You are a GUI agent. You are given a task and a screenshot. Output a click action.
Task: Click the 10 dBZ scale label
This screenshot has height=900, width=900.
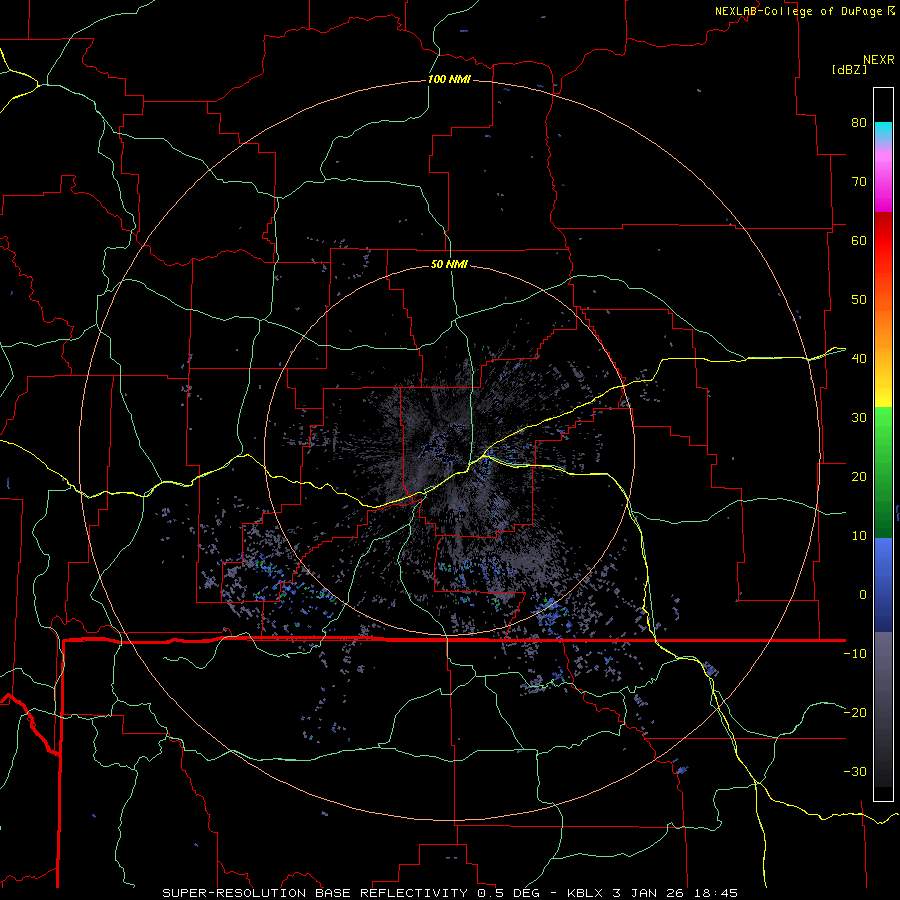point(859,536)
